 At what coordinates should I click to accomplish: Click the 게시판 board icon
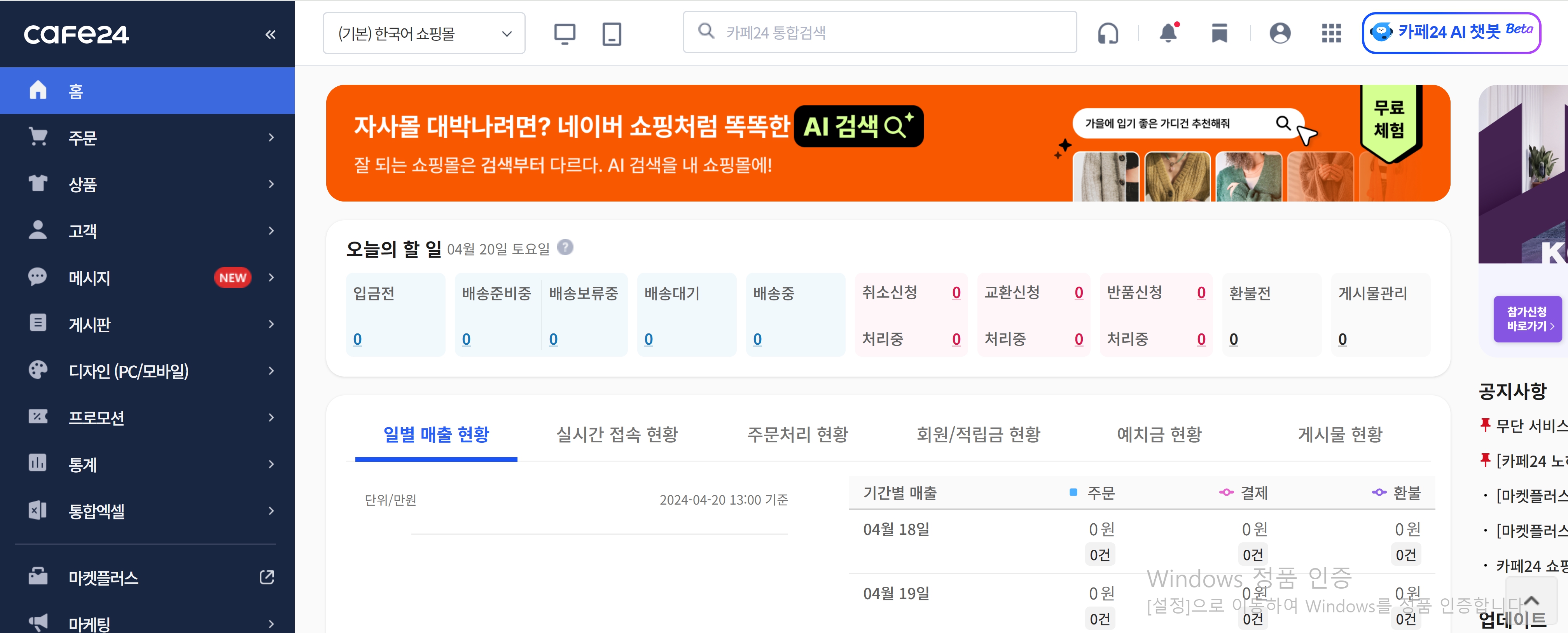pyautogui.click(x=38, y=323)
